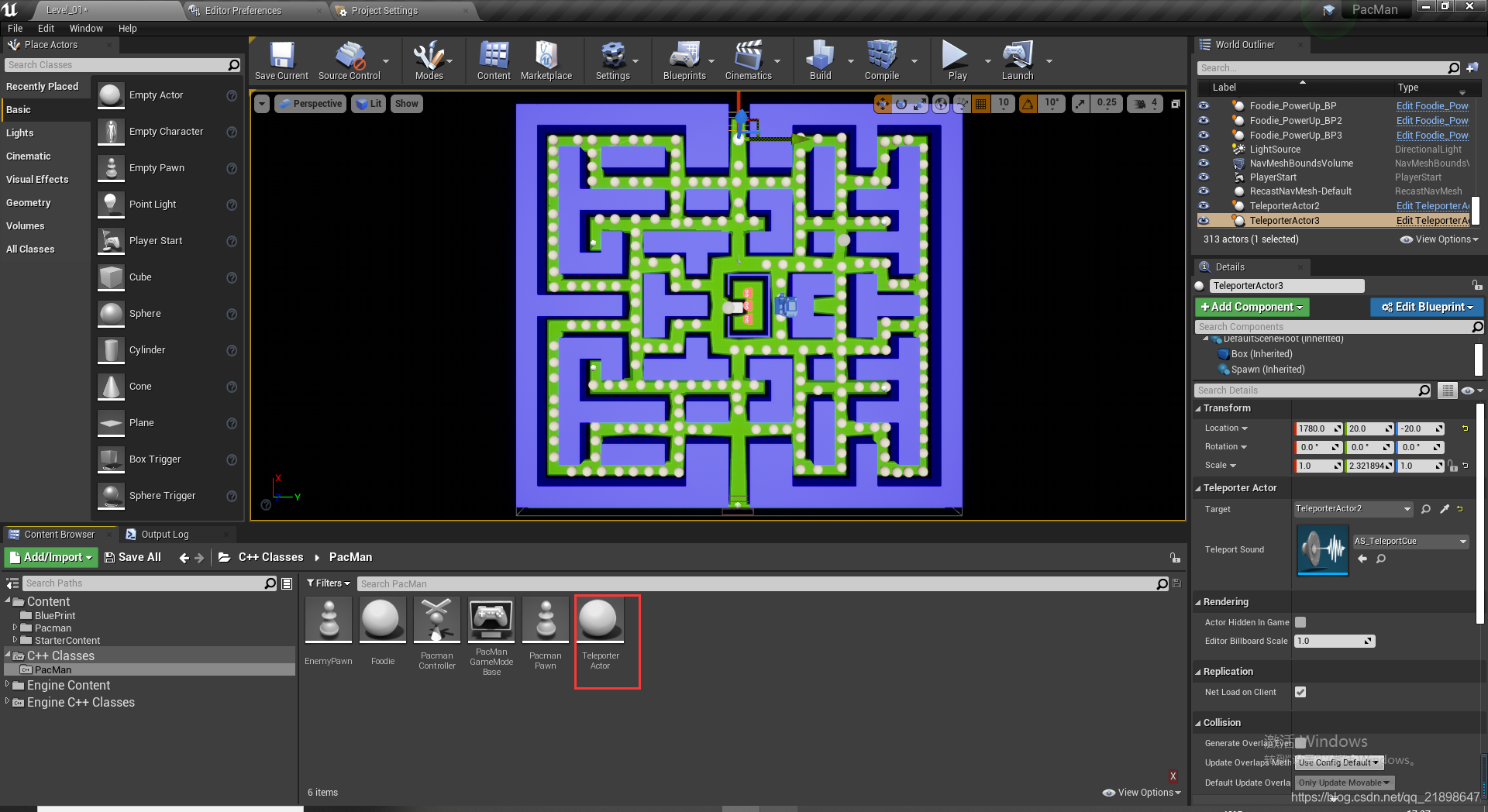The image size is (1488, 812).
Task: Open the Edit Blueprint dropdown
Action: [1427, 307]
